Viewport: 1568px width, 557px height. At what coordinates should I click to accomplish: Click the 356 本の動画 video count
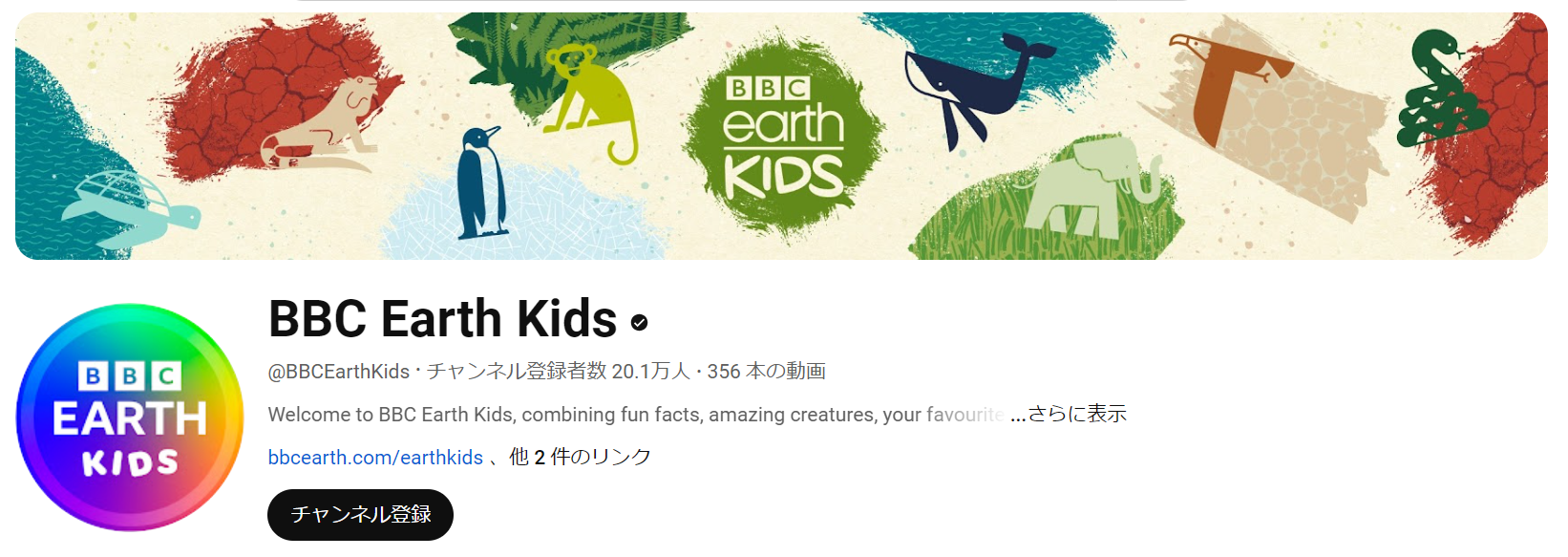pyautogui.click(x=766, y=371)
